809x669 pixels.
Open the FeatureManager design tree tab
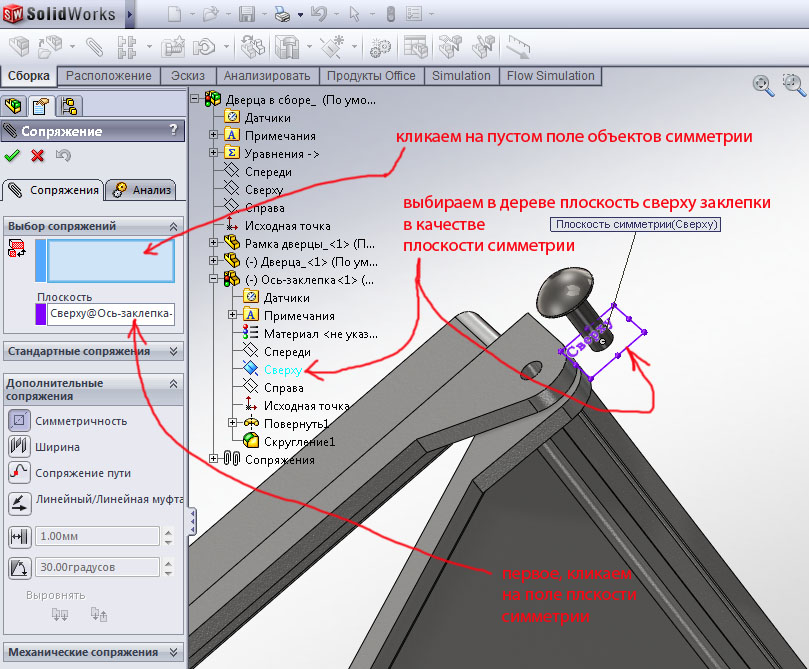[14, 106]
